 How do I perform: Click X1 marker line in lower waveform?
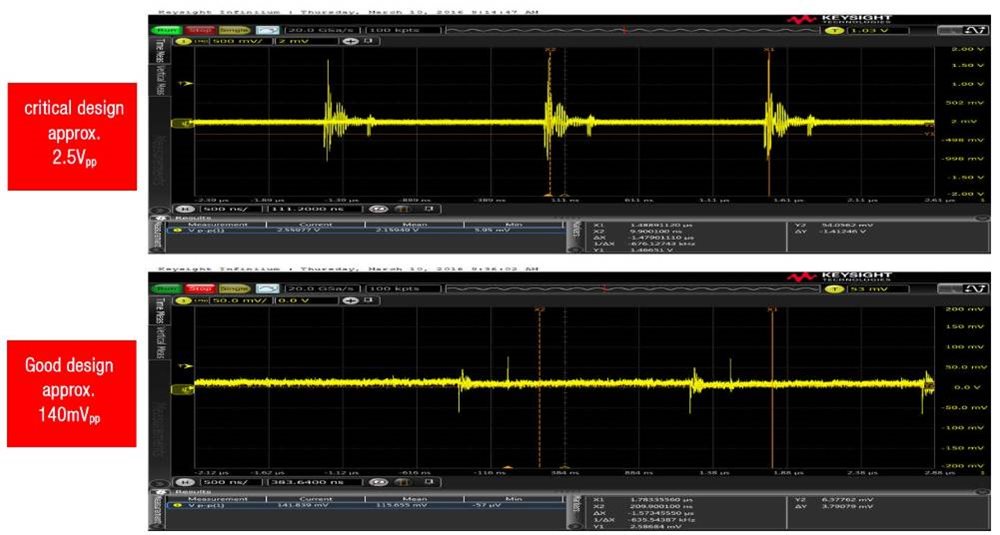[772, 388]
